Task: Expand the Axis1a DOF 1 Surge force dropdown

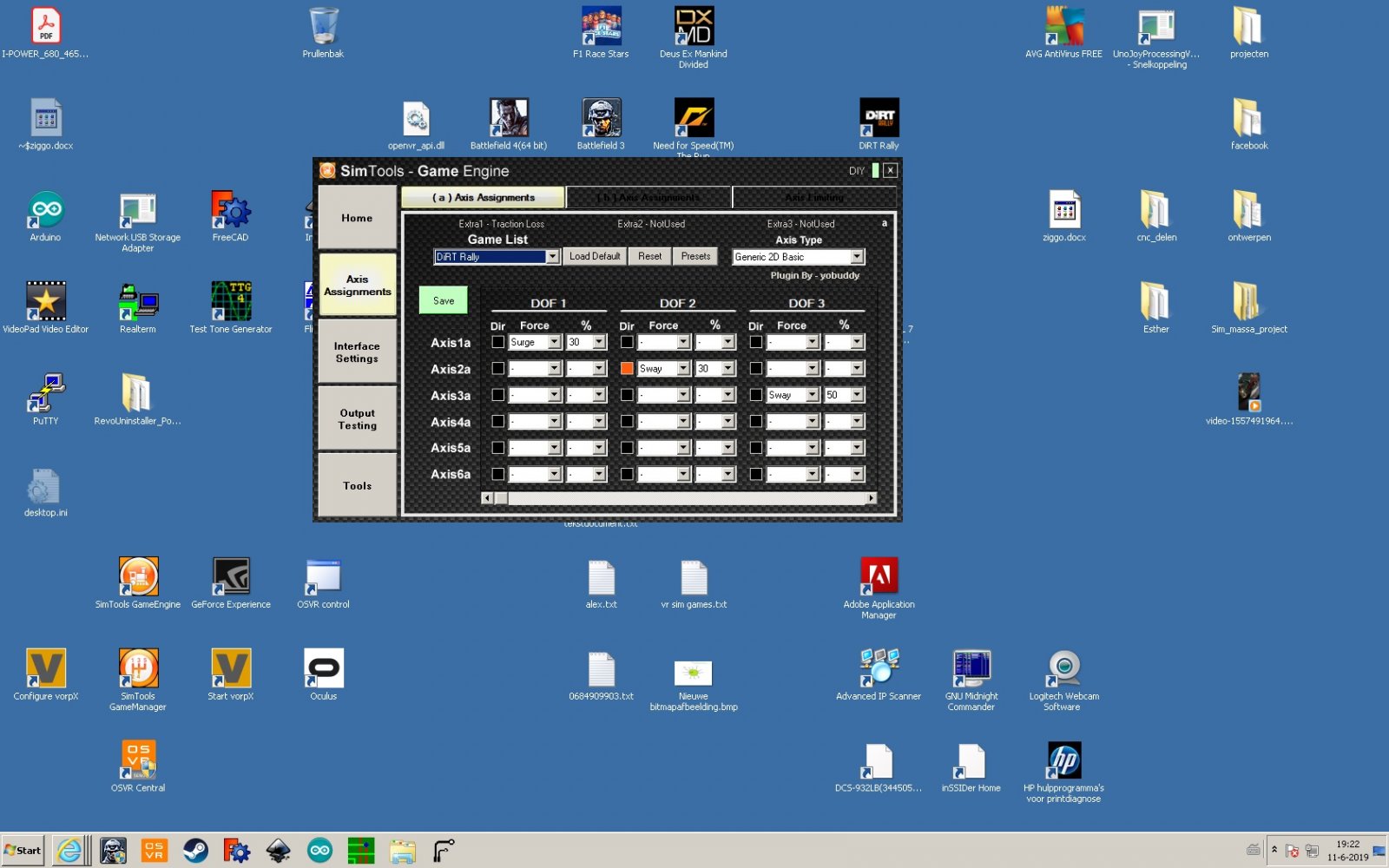Action: click(554, 342)
